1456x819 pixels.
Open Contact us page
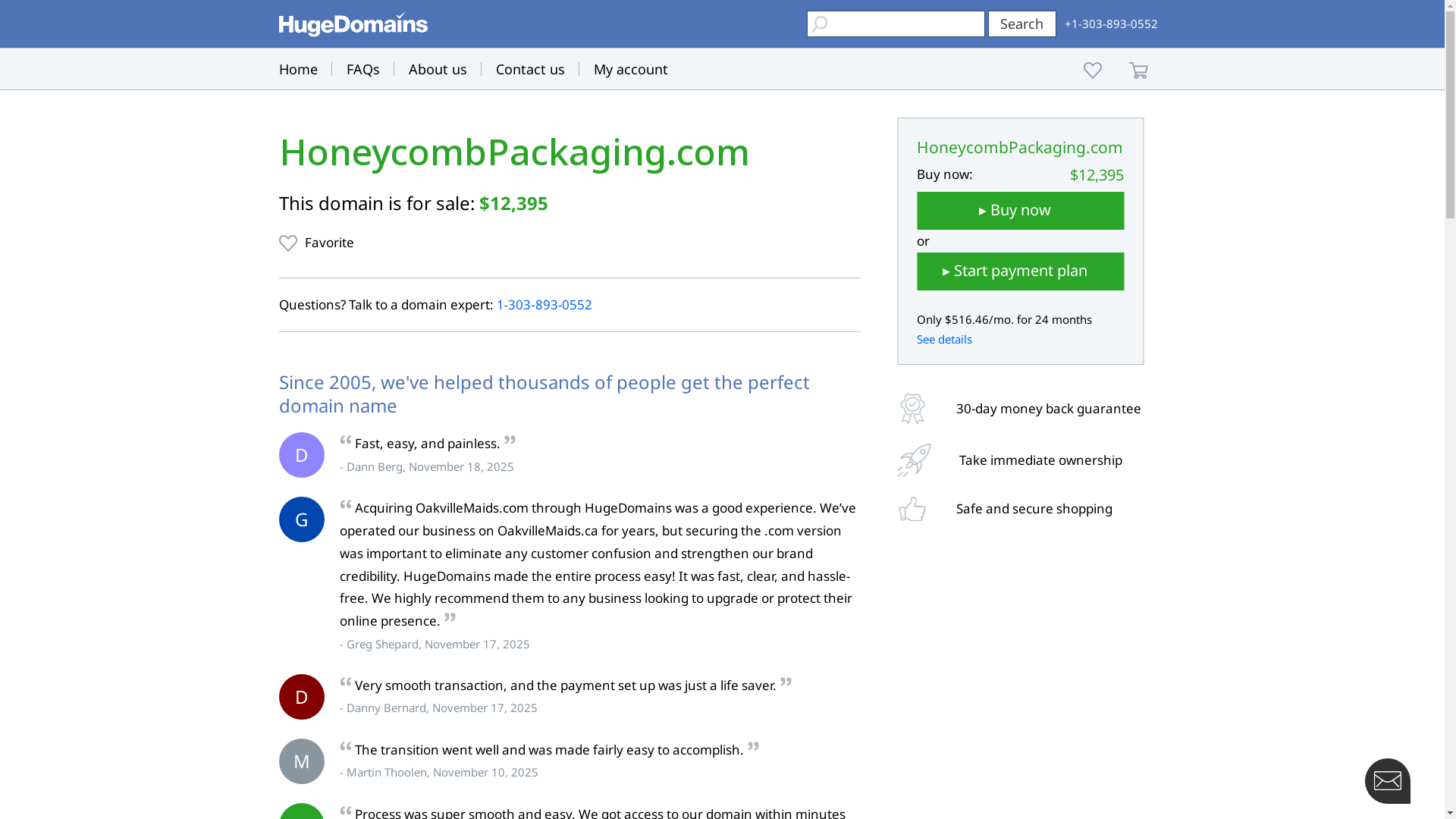click(530, 69)
